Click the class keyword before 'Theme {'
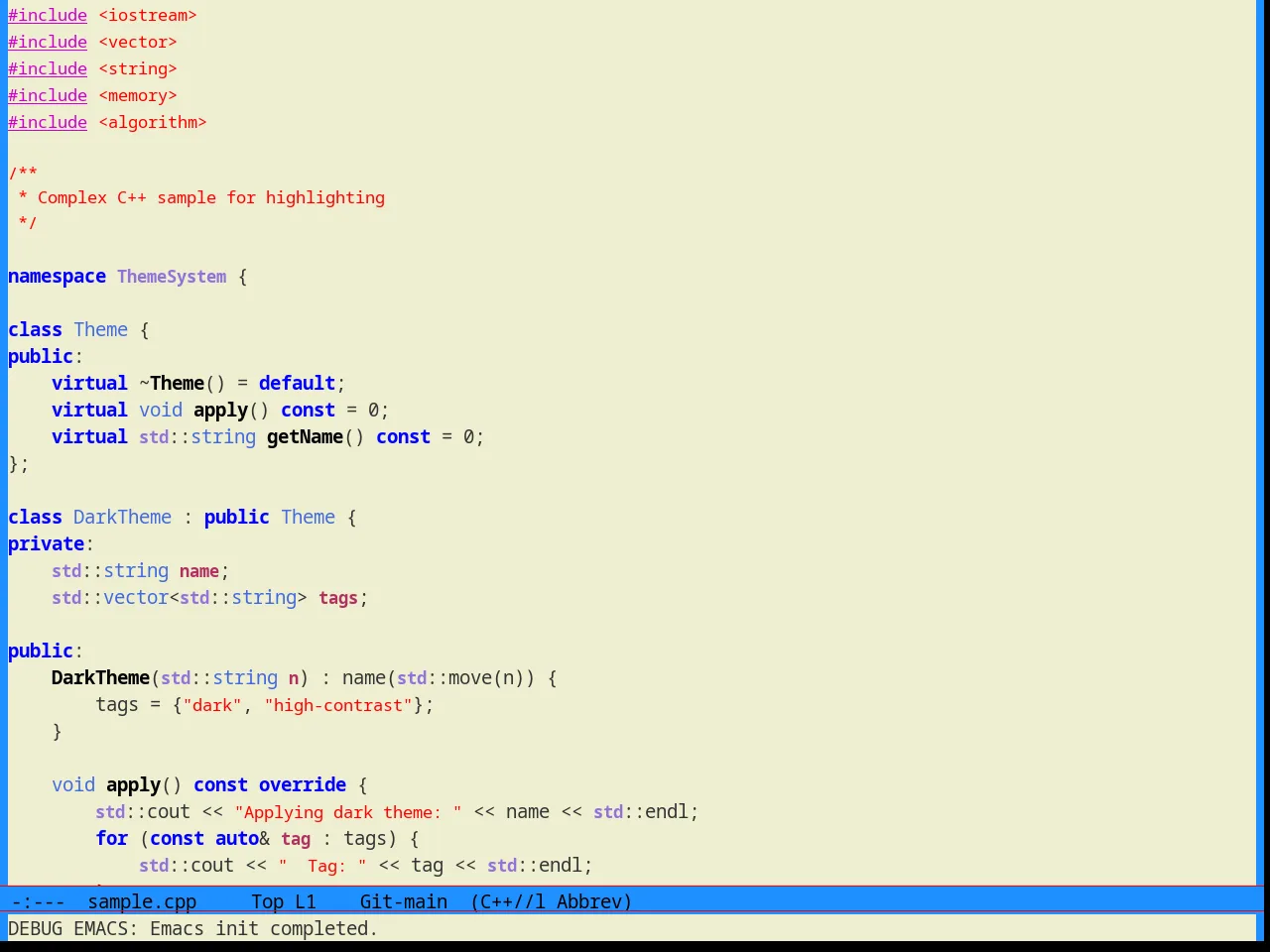Image resolution: width=1270 pixels, height=952 pixels. pyautogui.click(x=35, y=329)
